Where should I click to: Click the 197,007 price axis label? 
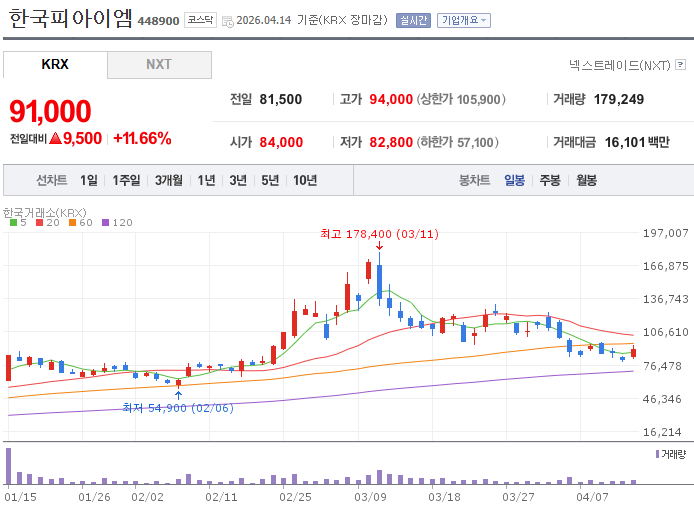666,233
